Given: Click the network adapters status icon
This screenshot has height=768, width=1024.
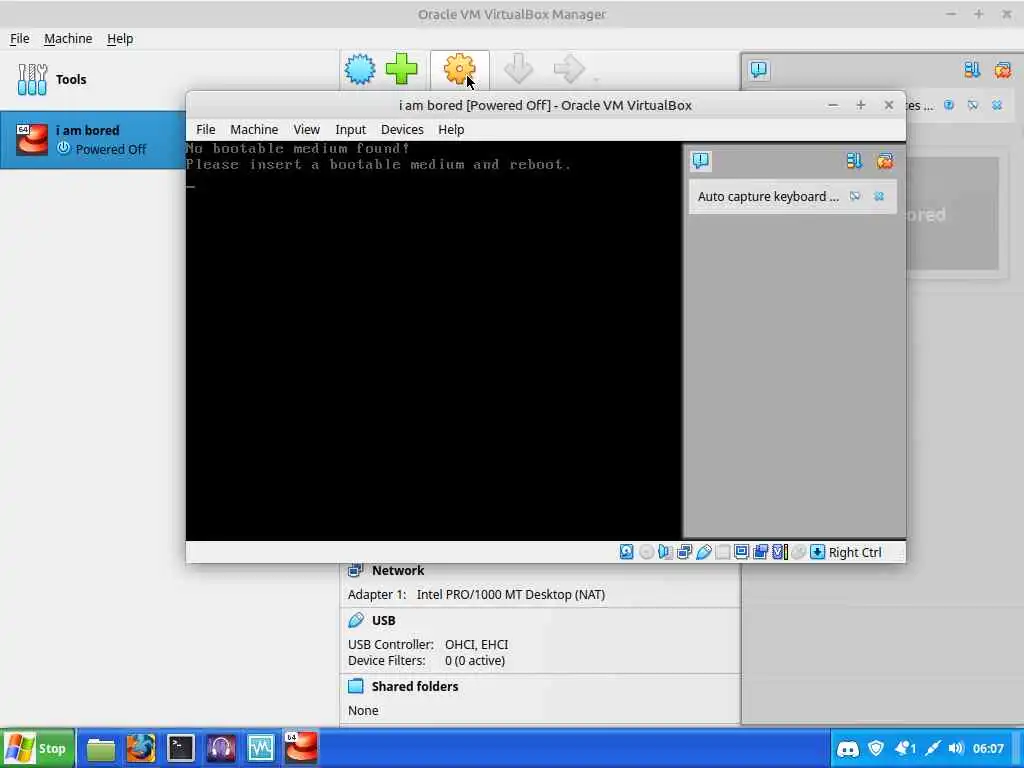Looking at the screenshot, I should pyautogui.click(x=684, y=552).
